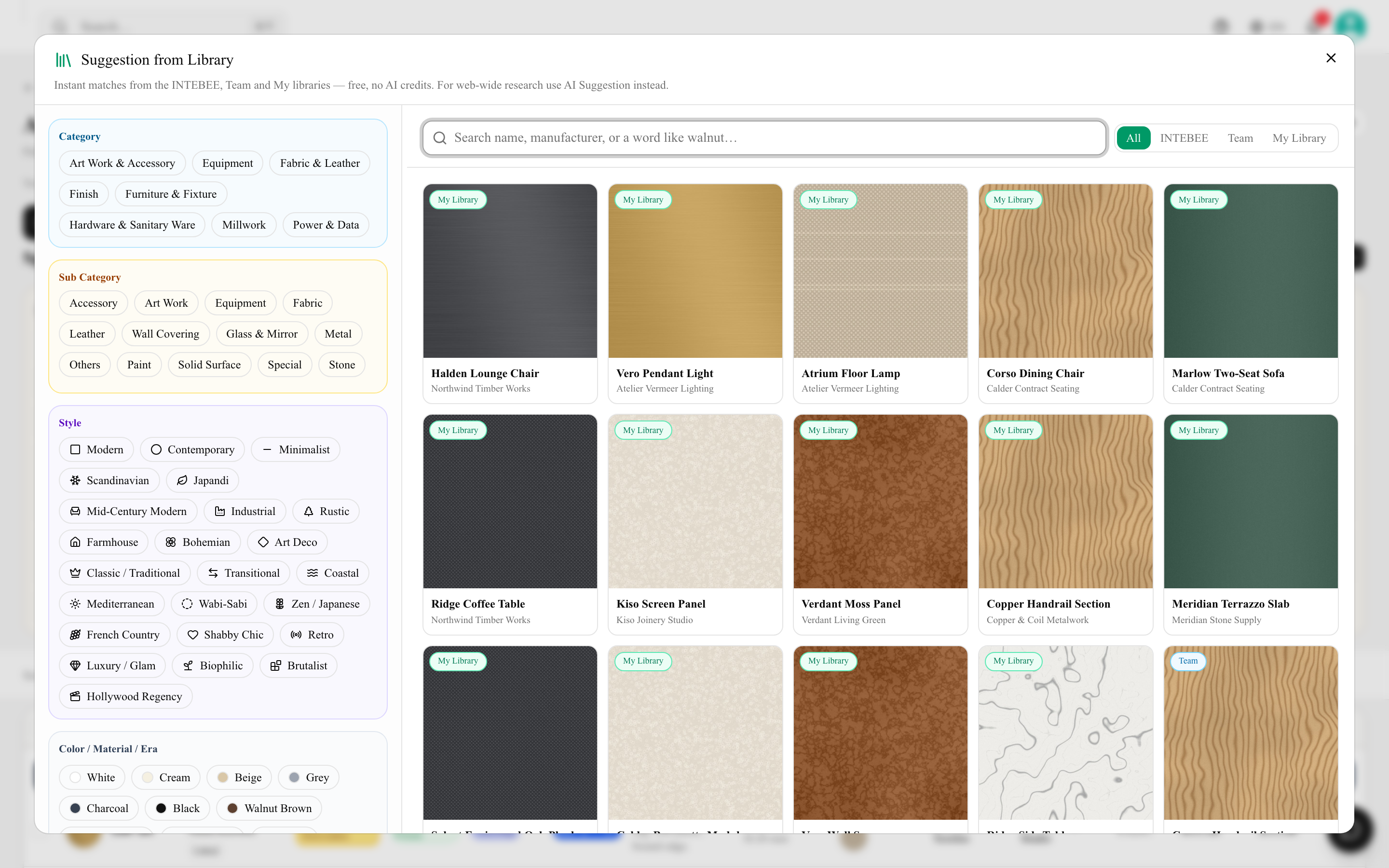Image resolution: width=1389 pixels, height=868 pixels.
Task: Click the Modern style square icon
Action: (x=75, y=449)
